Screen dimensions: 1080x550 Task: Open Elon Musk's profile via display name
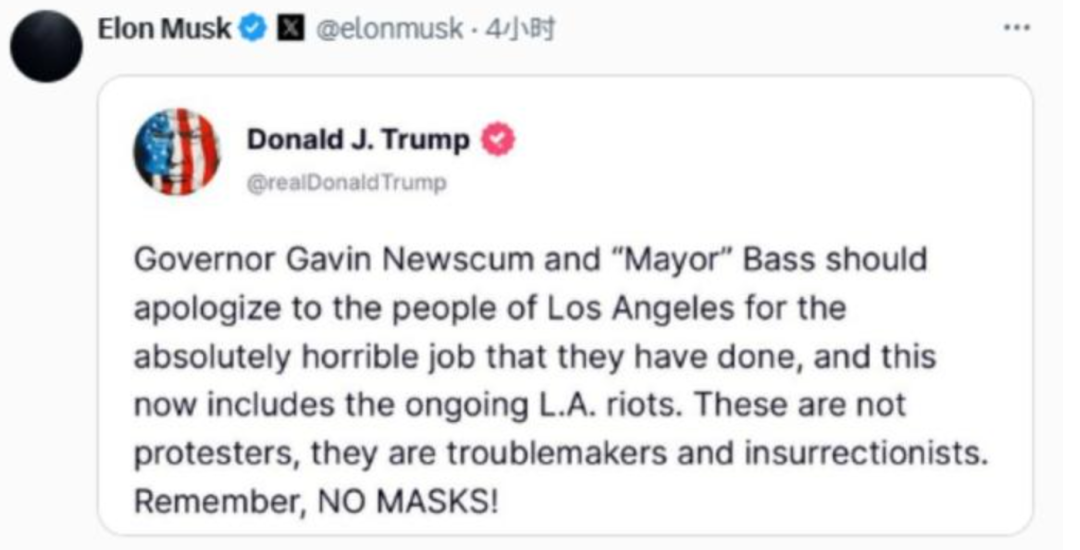164,29
